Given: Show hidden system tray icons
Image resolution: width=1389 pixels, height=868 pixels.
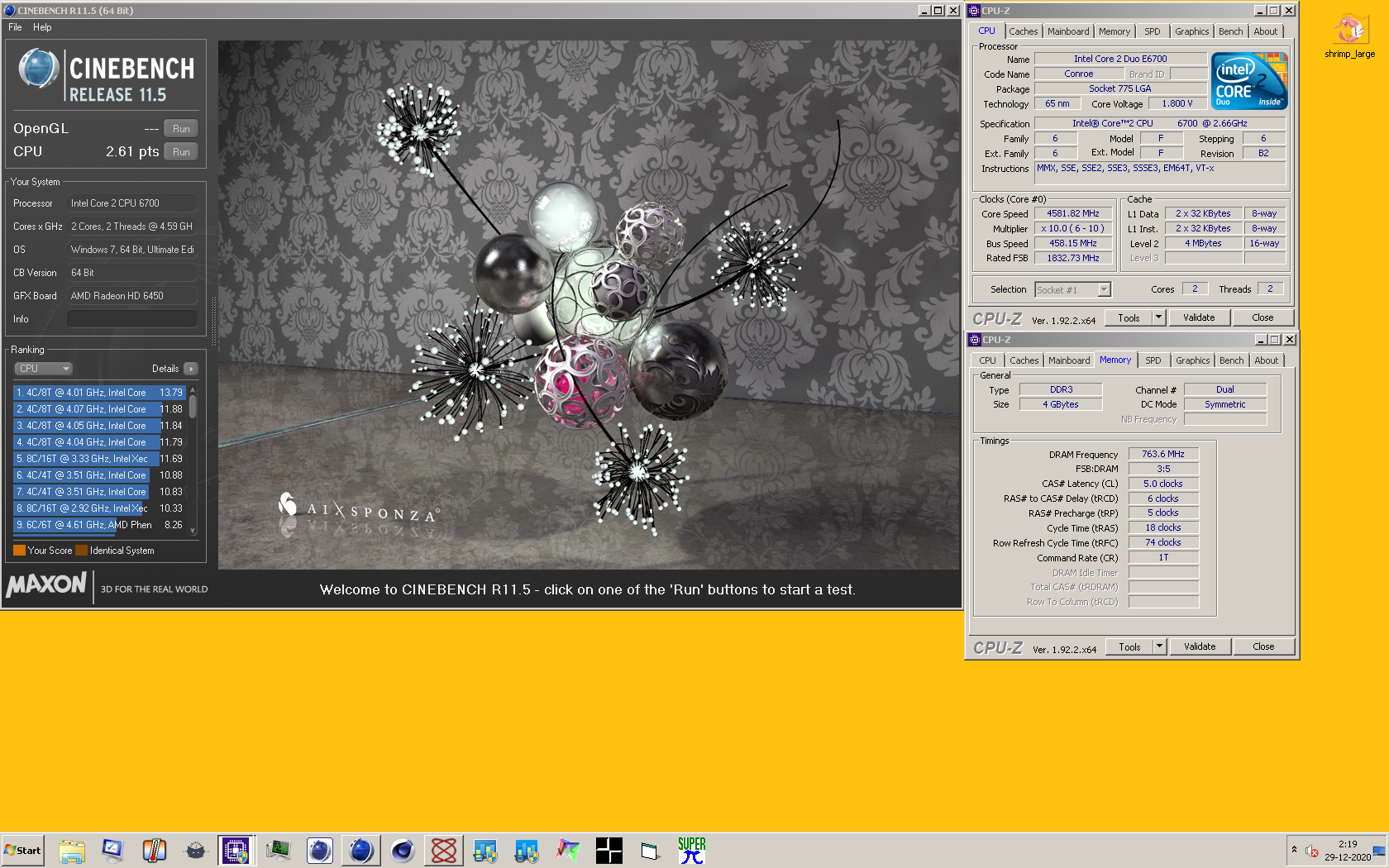Looking at the screenshot, I should tap(1294, 850).
